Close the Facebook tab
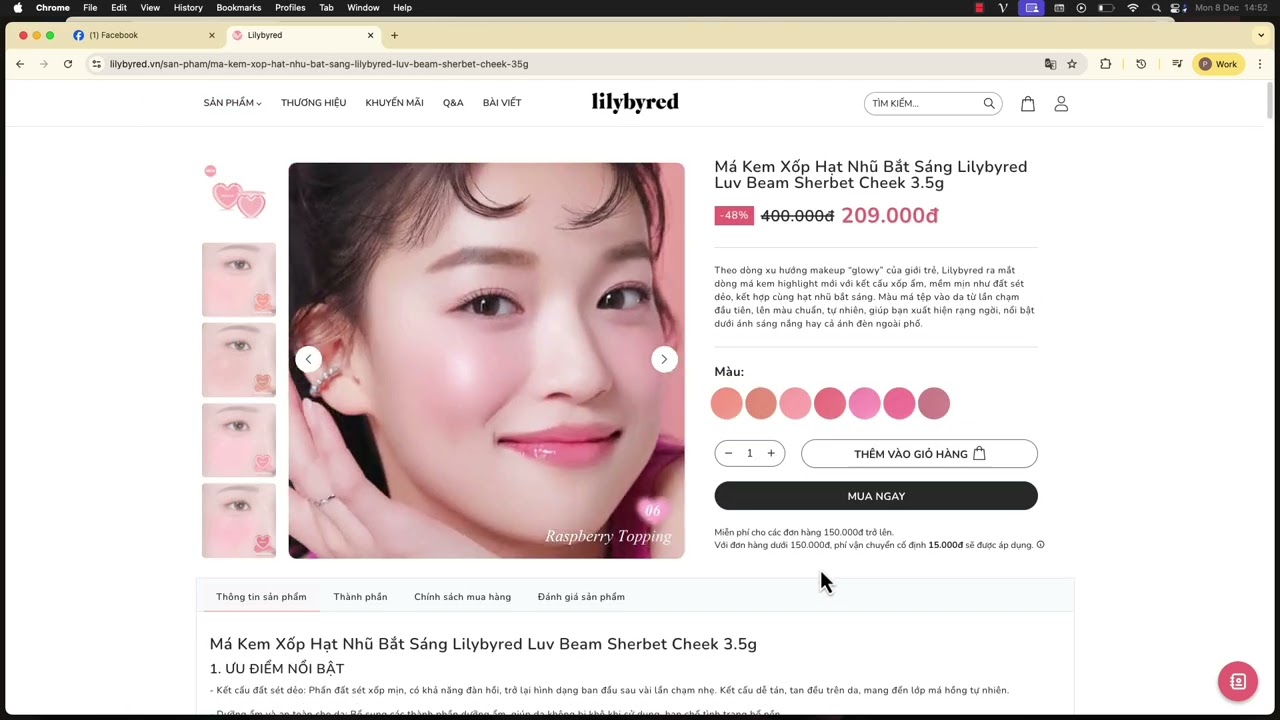1280x720 pixels. point(211,35)
